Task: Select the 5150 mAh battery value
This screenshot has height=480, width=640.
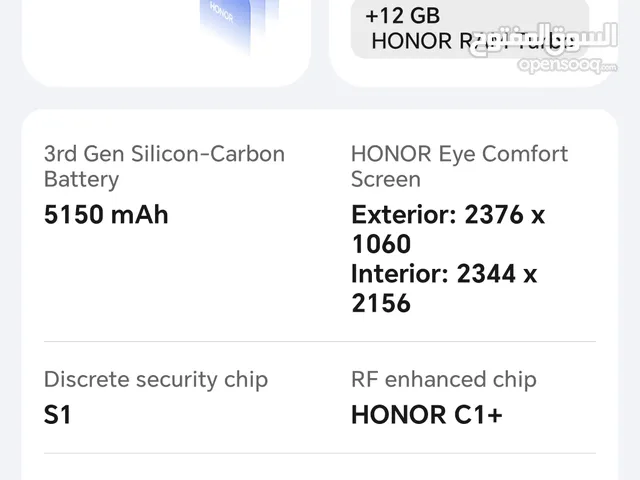Action: [106, 215]
